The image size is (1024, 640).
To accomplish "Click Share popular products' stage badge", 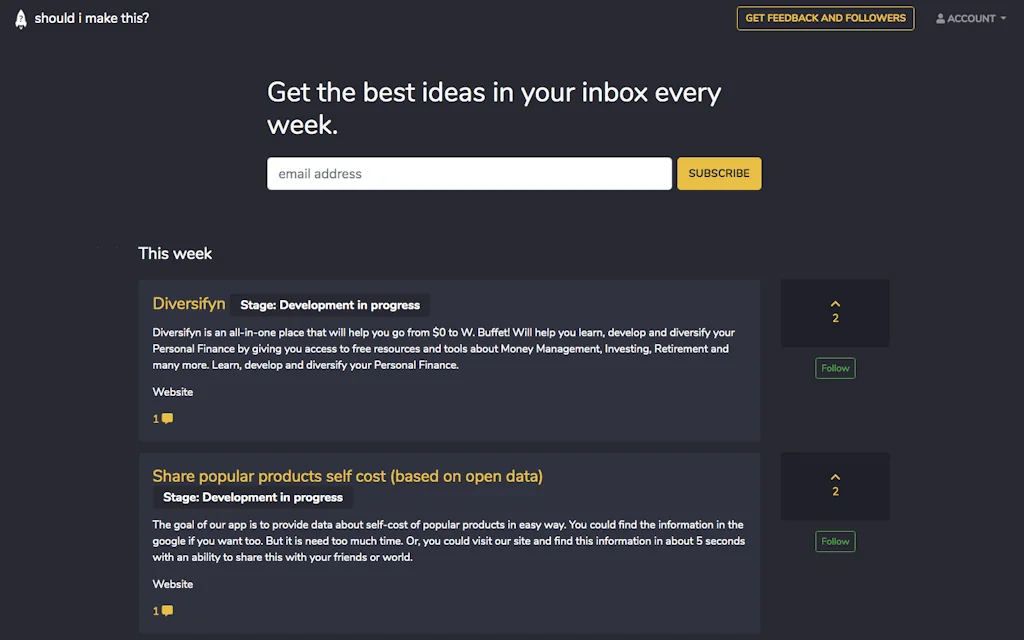I will click(253, 497).
